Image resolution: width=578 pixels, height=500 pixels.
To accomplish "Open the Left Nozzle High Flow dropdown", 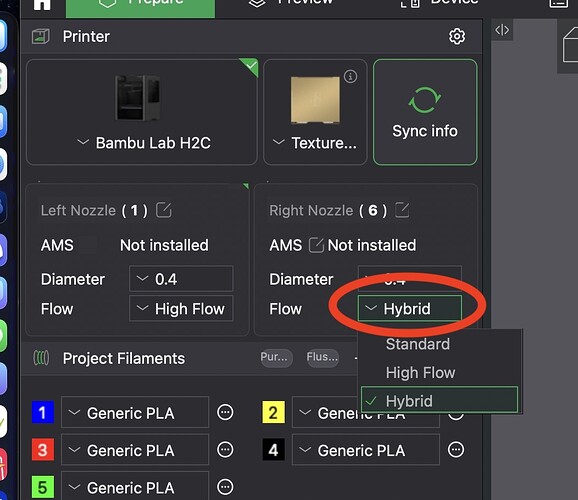I will pyautogui.click(x=181, y=309).
